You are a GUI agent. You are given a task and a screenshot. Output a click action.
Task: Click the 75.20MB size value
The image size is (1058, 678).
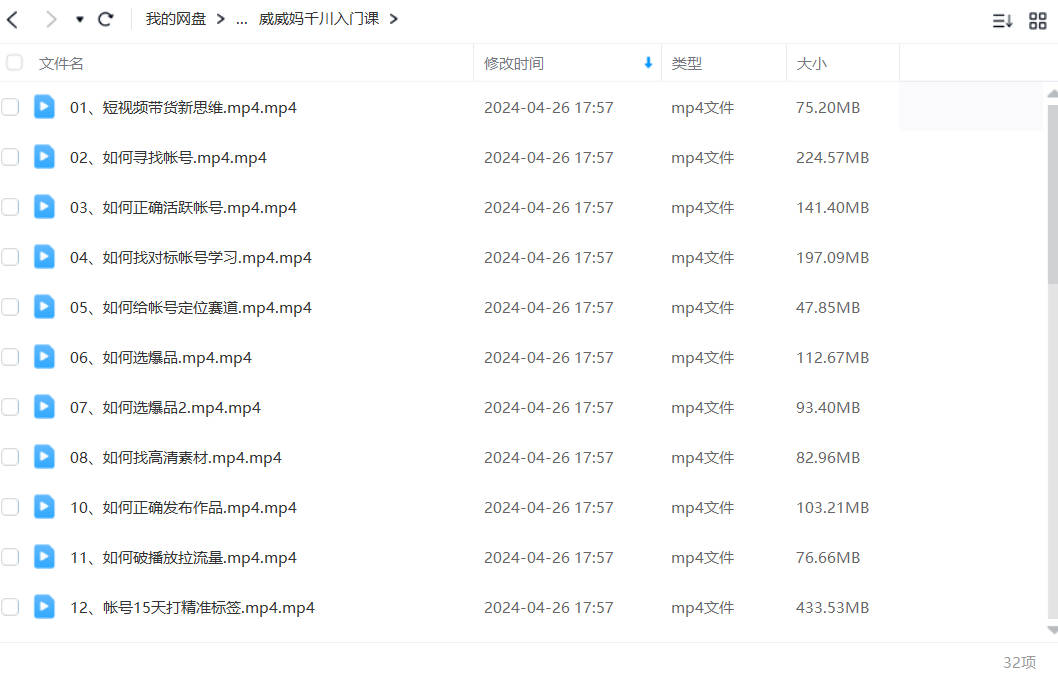coord(828,107)
